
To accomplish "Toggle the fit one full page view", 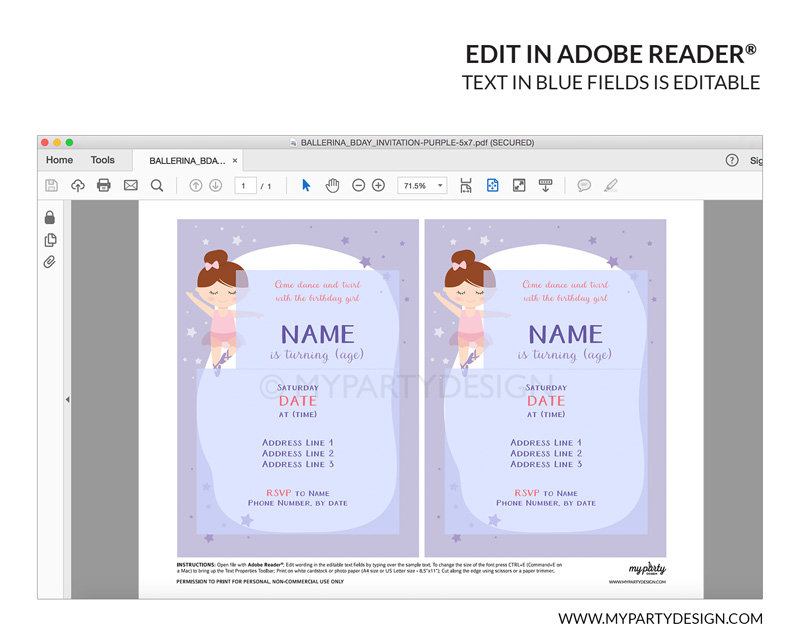I will [x=492, y=185].
